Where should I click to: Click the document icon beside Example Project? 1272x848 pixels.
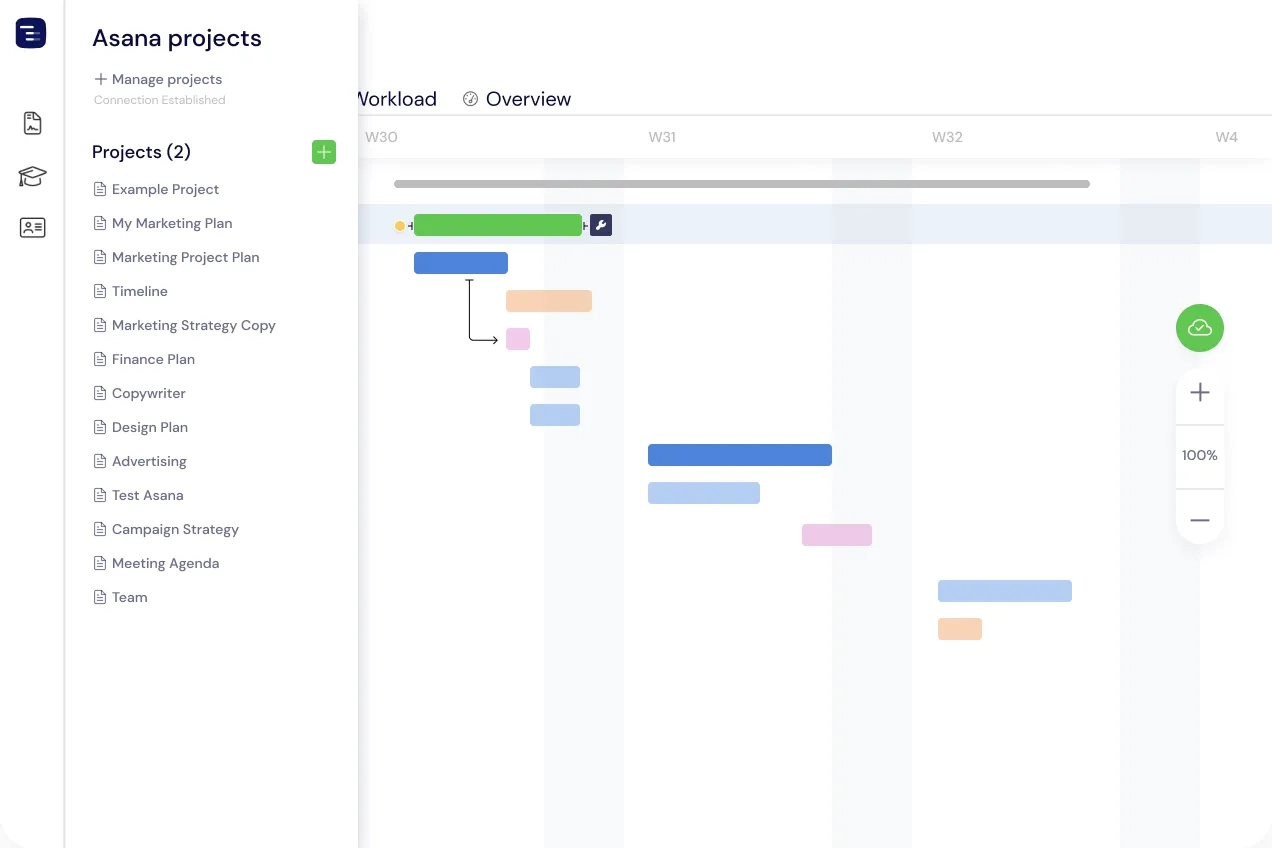[99, 189]
